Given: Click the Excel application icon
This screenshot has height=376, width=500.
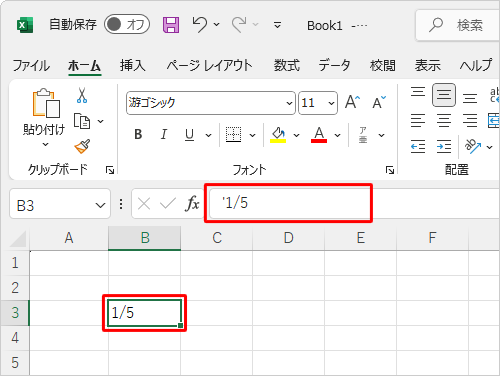Looking at the screenshot, I should pyautogui.click(x=25, y=25).
